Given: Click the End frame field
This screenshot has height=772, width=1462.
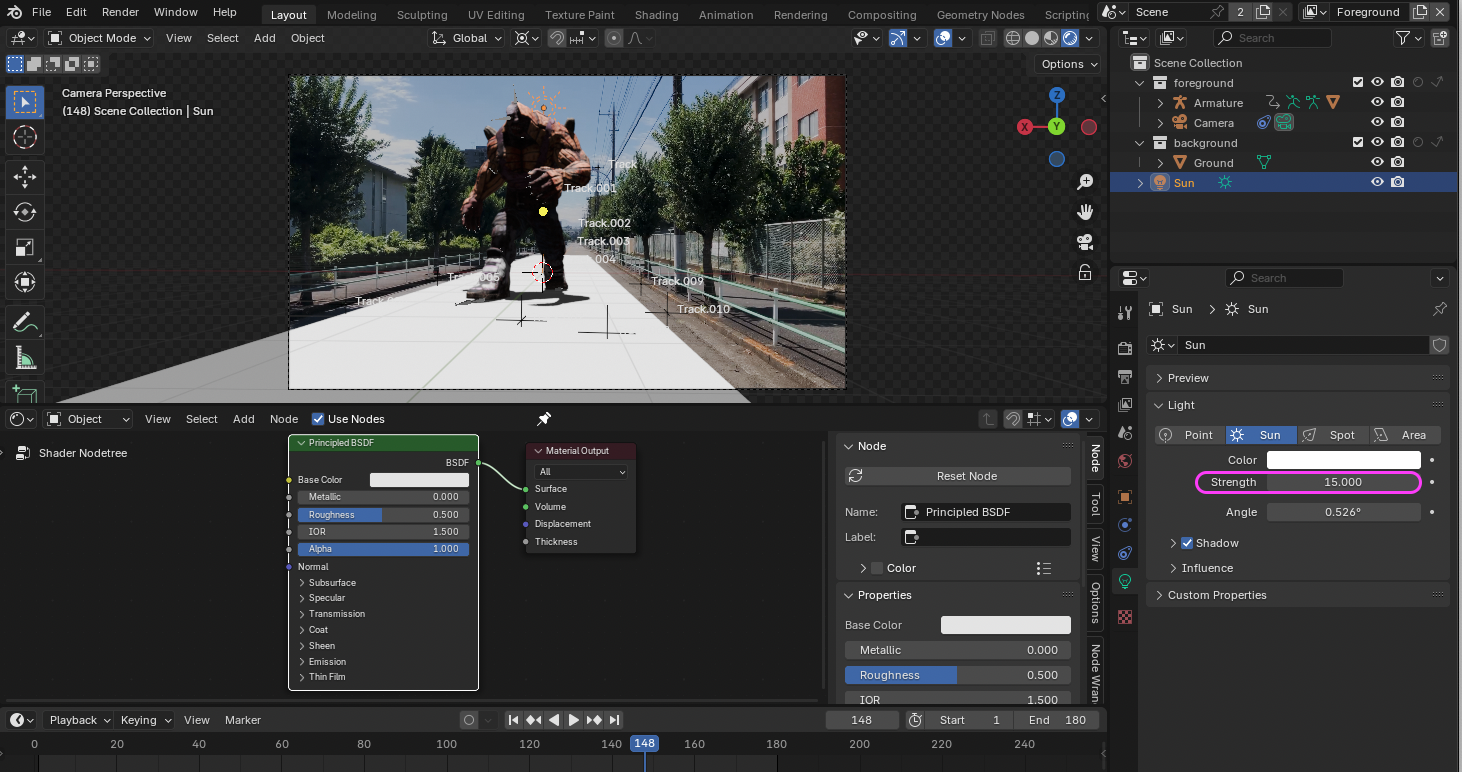Looking at the screenshot, I should click(x=1056, y=720).
